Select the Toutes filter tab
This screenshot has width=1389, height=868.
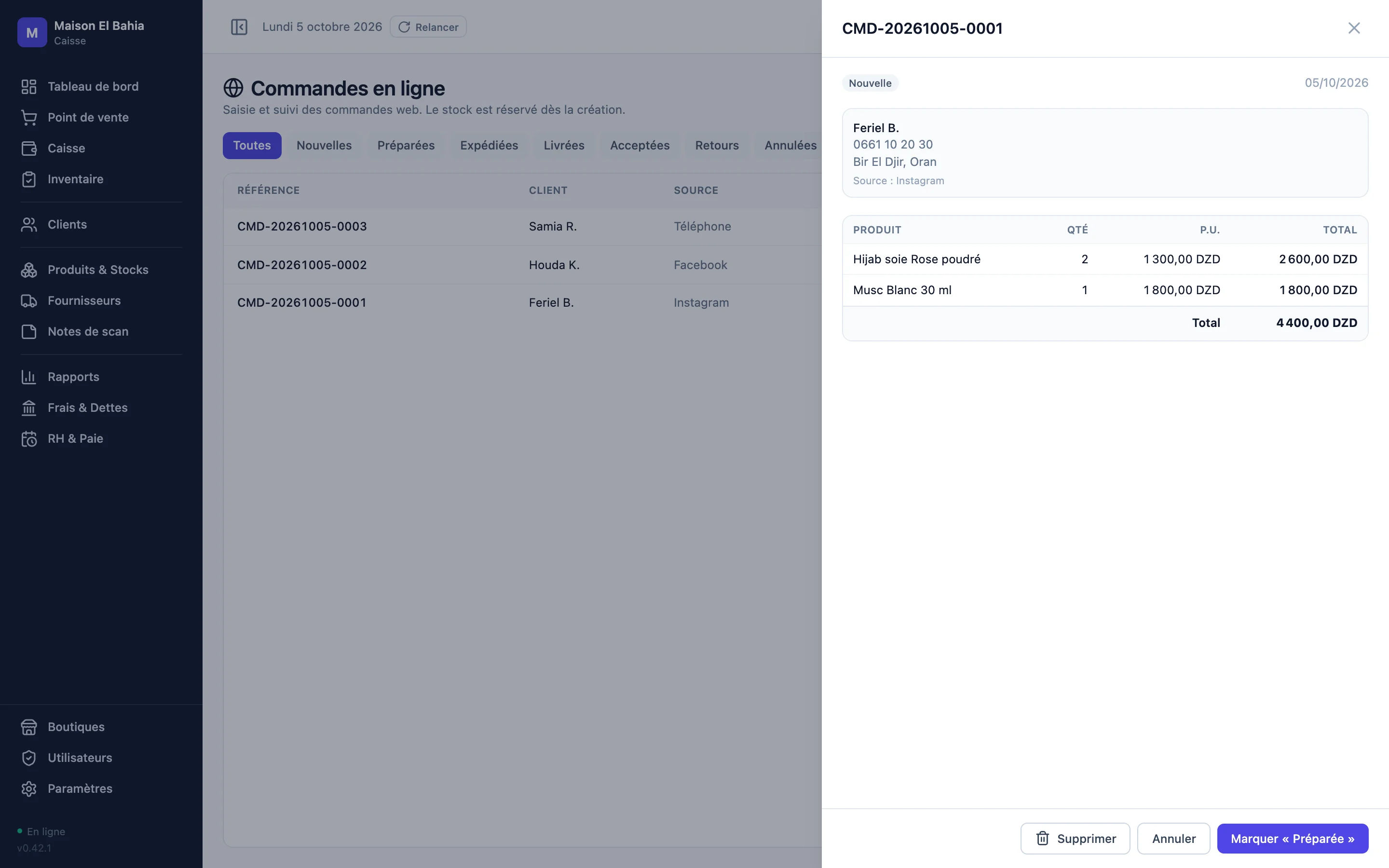pos(252,145)
